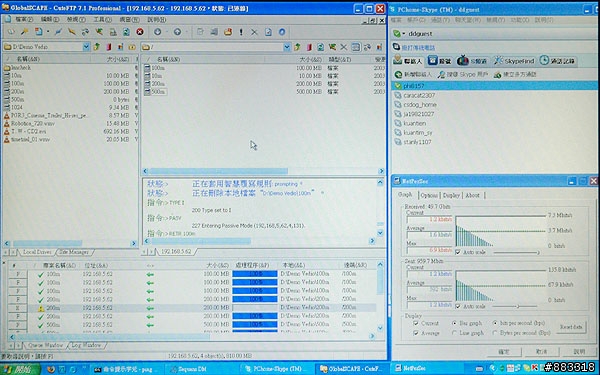
Task: Click the Windows Start button
Action: tap(20, 369)
